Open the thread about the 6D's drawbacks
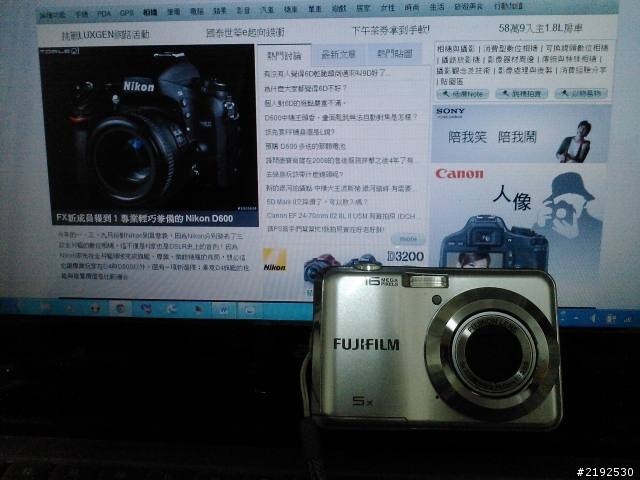 [x=305, y=103]
